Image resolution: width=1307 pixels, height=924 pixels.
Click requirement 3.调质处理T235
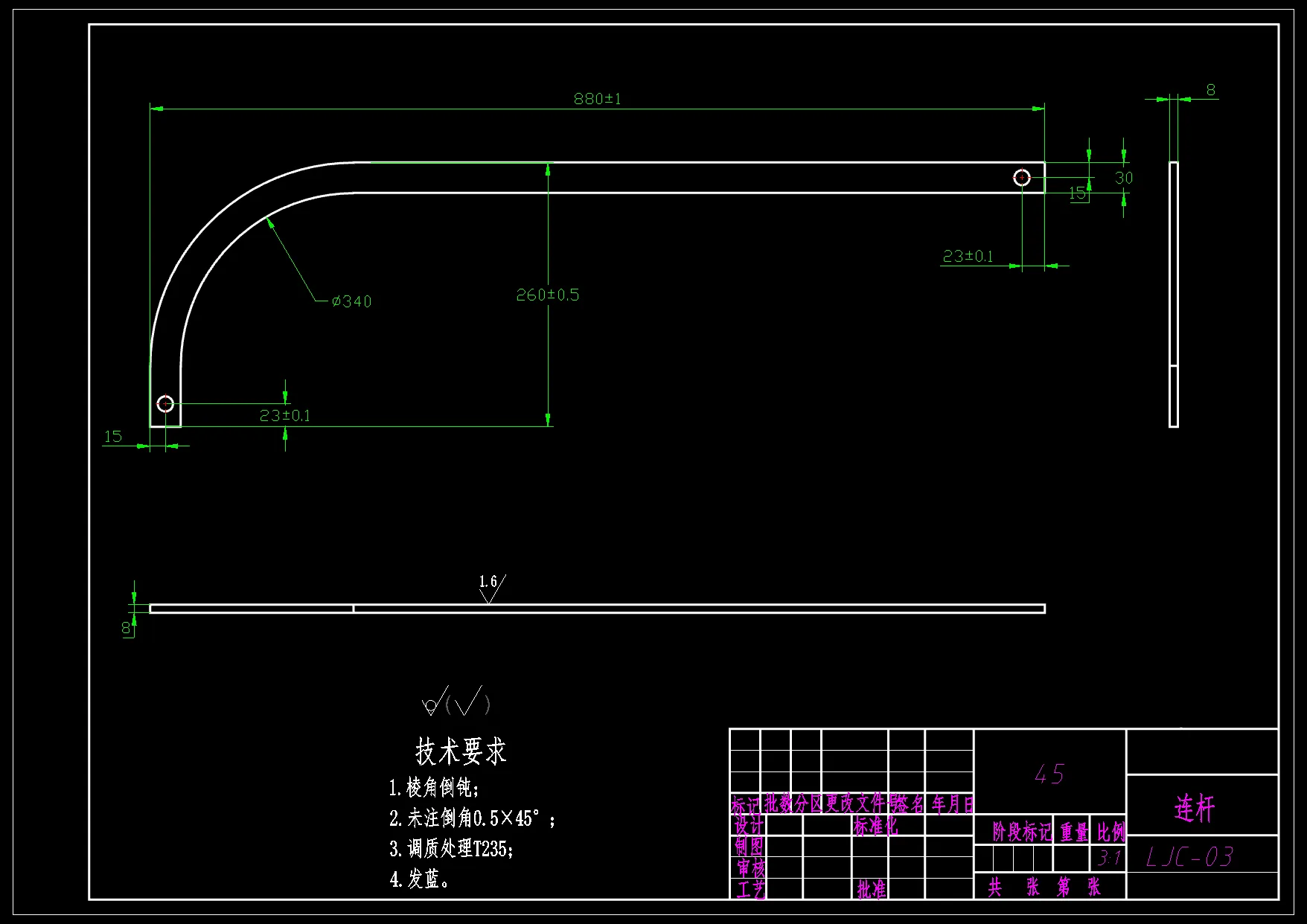click(452, 849)
